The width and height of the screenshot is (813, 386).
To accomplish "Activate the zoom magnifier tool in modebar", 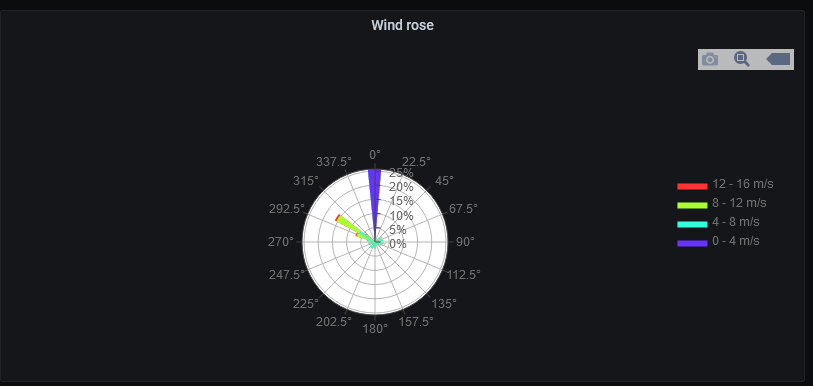I will pyautogui.click(x=742, y=59).
